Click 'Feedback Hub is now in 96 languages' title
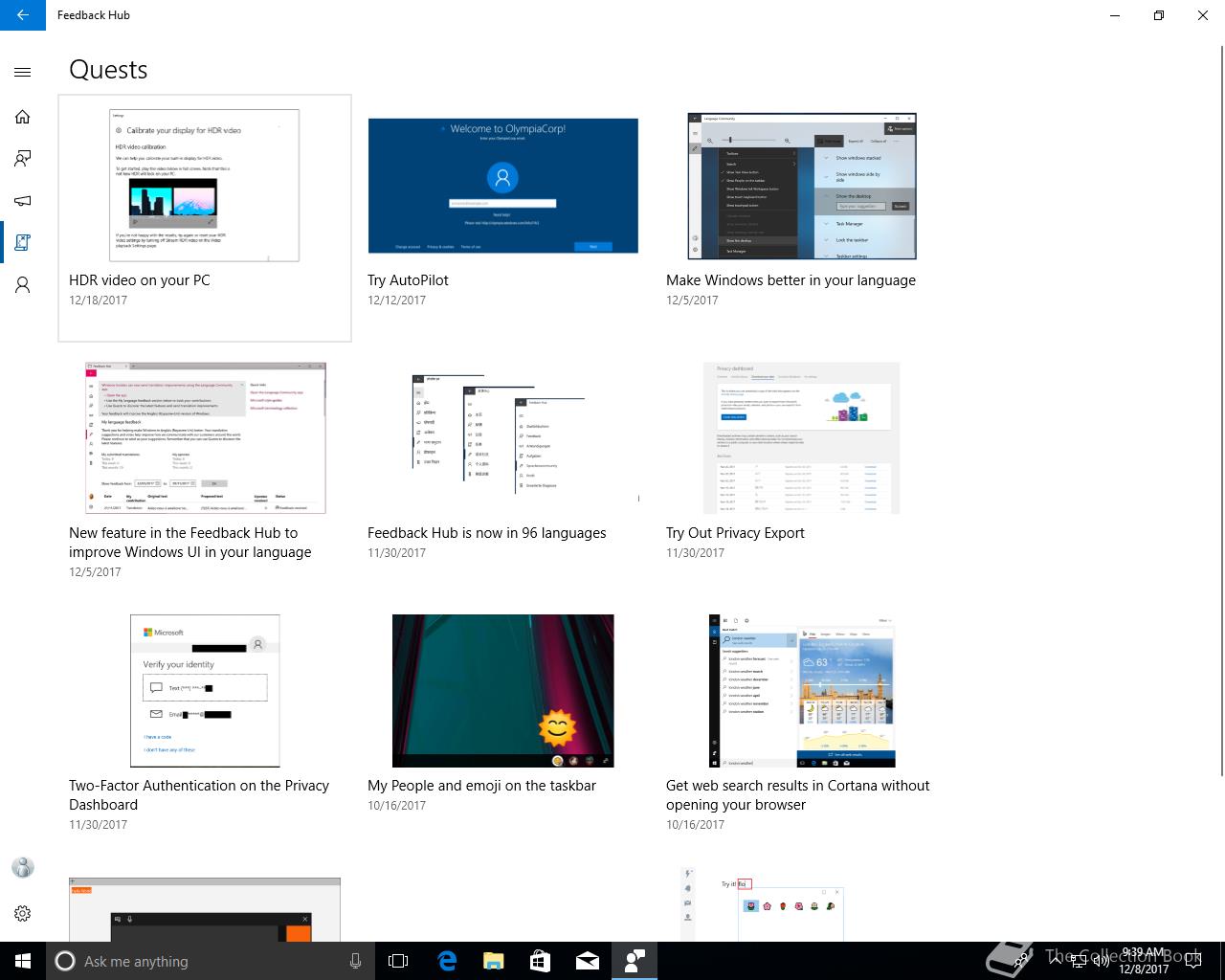 (x=487, y=533)
